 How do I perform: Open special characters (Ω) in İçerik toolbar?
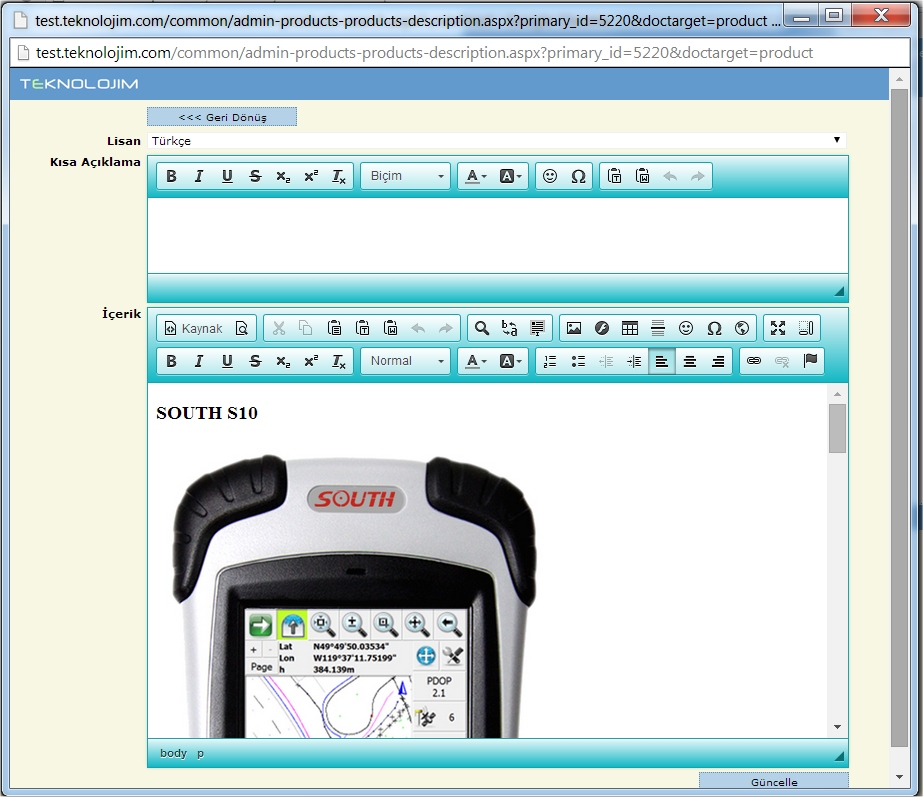714,328
